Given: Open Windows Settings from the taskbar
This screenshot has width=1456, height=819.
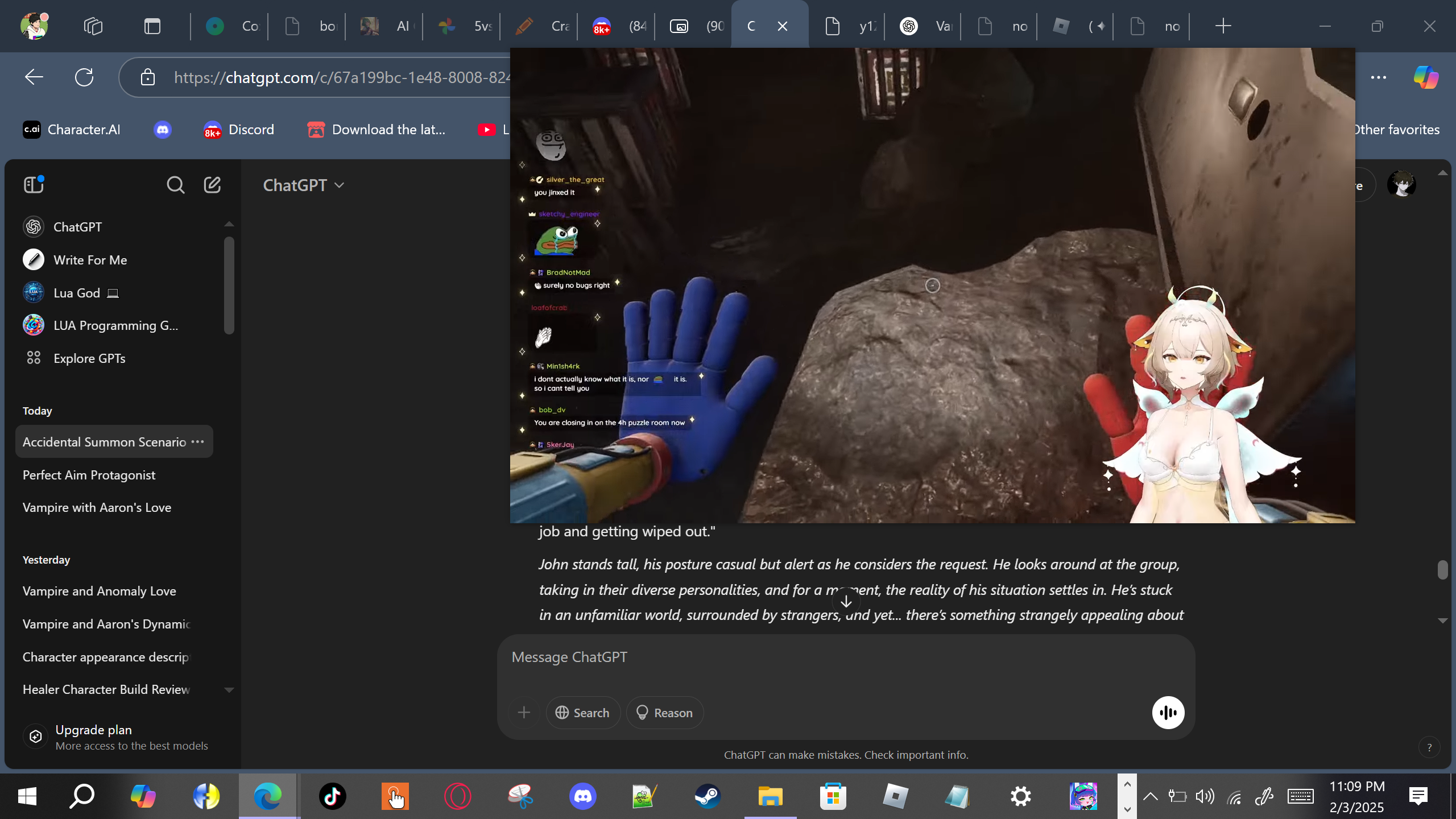Looking at the screenshot, I should (x=1020, y=796).
